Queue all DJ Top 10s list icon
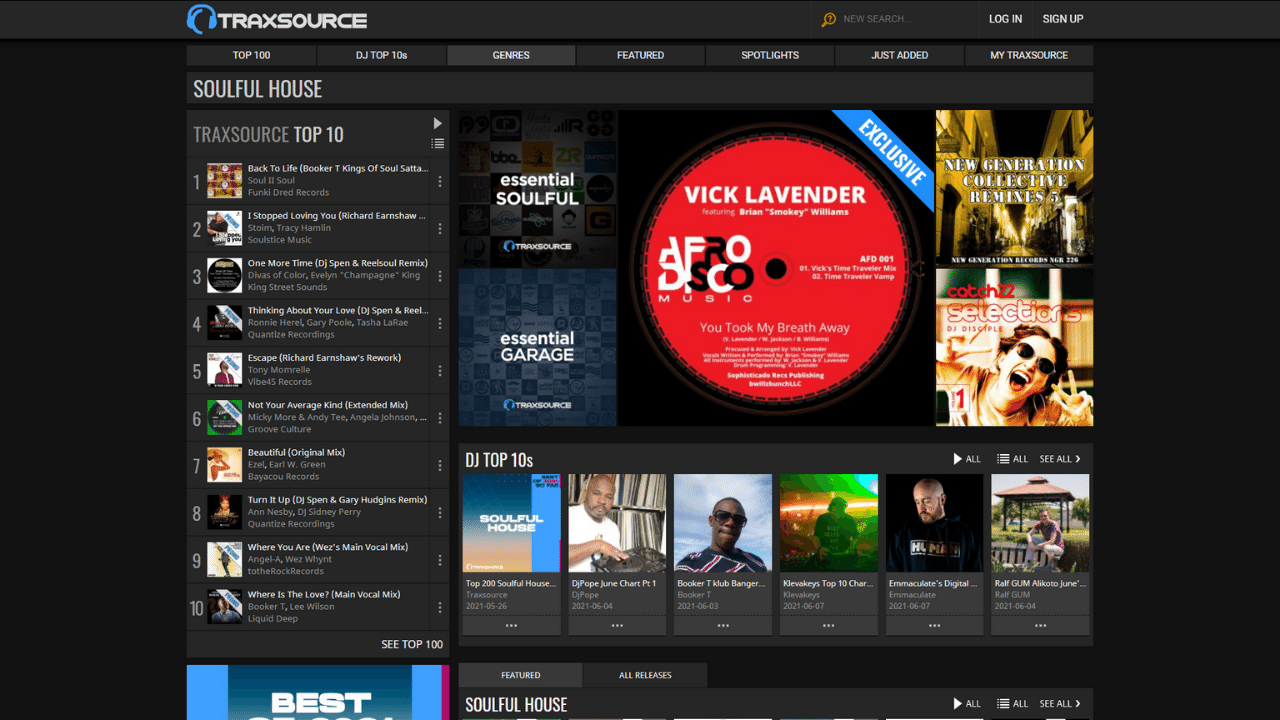The image size is (1280, 720). coord(1012,459)
